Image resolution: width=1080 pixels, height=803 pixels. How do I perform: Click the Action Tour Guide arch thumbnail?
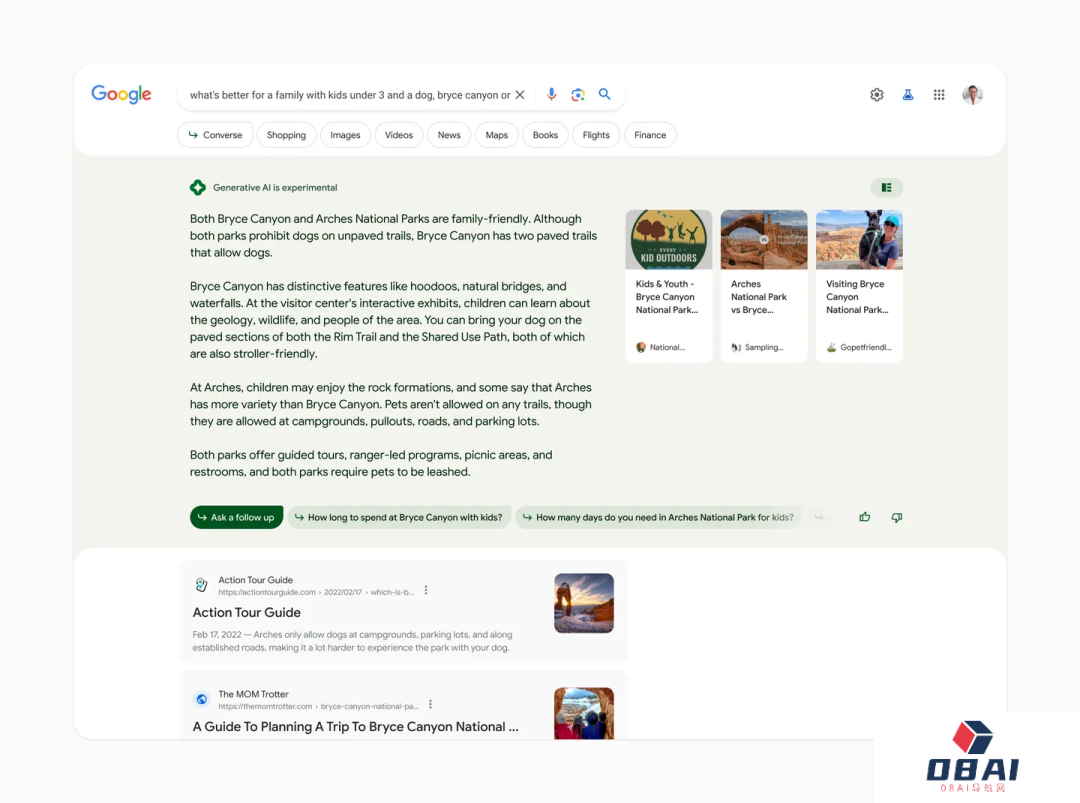[x=583, y=603]
